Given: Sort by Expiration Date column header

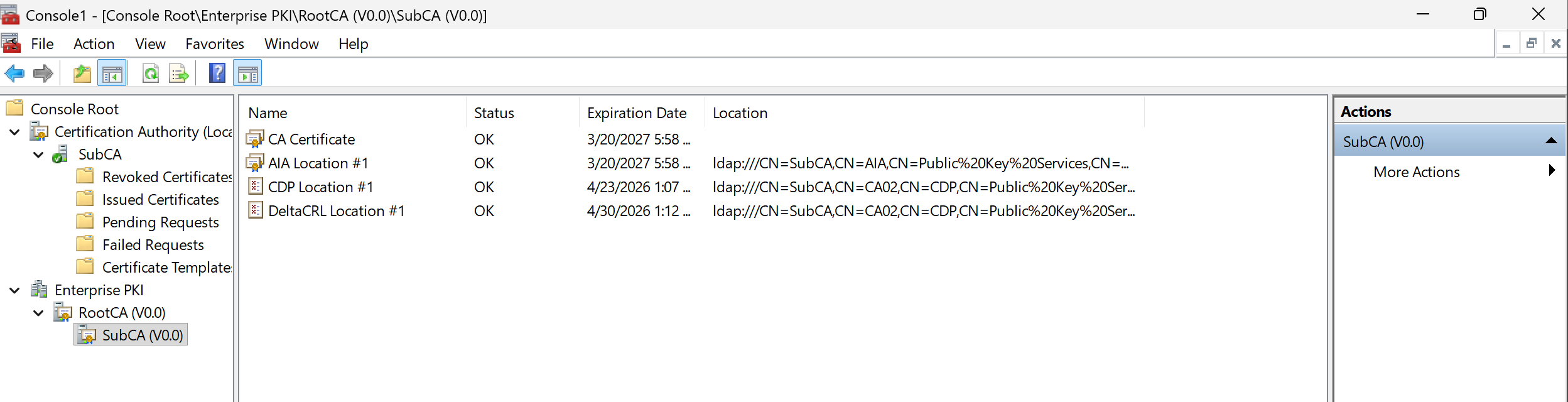Looking at the screenshot, I should (x=636, y=113).
